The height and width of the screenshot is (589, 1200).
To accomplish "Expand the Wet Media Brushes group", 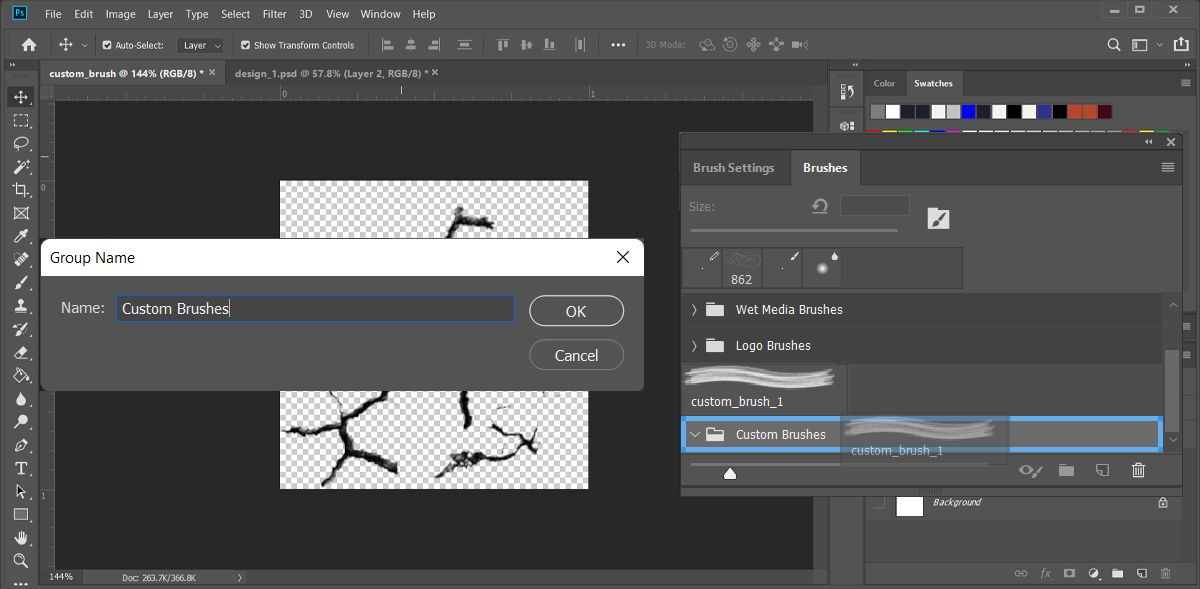I will tap(694, 310).
